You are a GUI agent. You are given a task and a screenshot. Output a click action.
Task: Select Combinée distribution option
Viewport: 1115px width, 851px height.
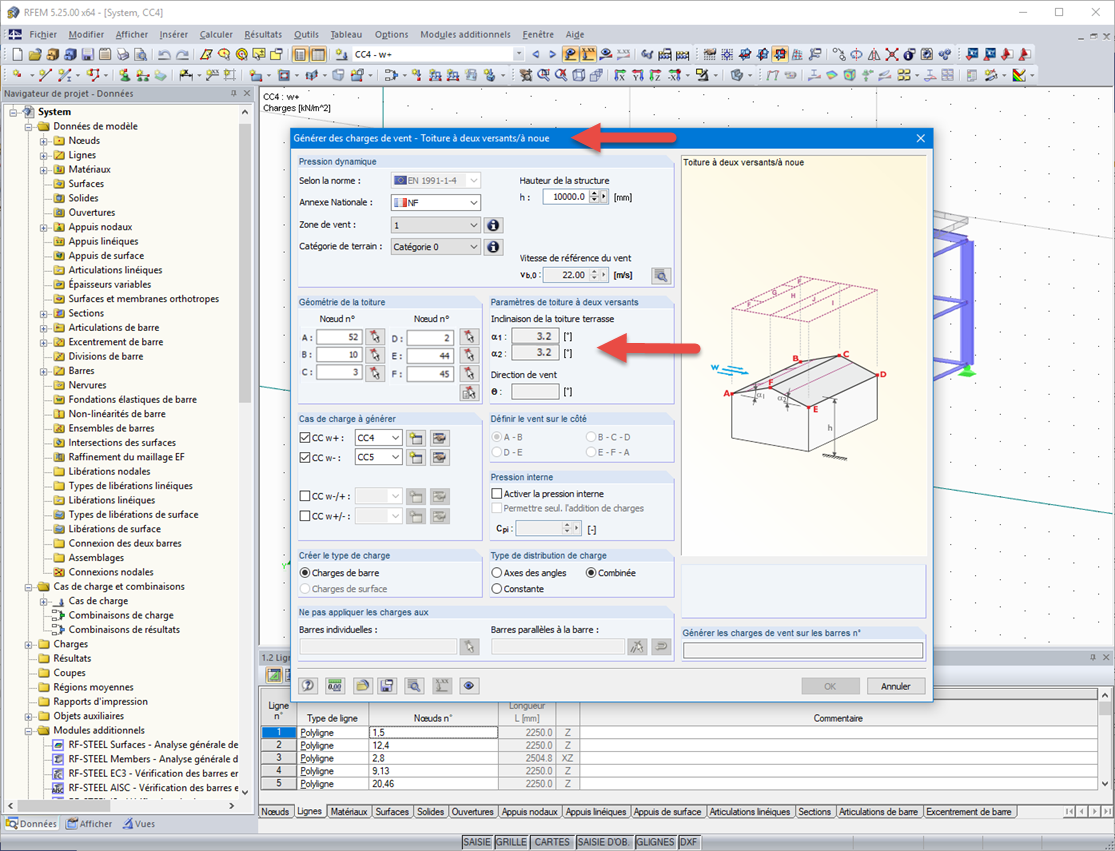[591, 572]
